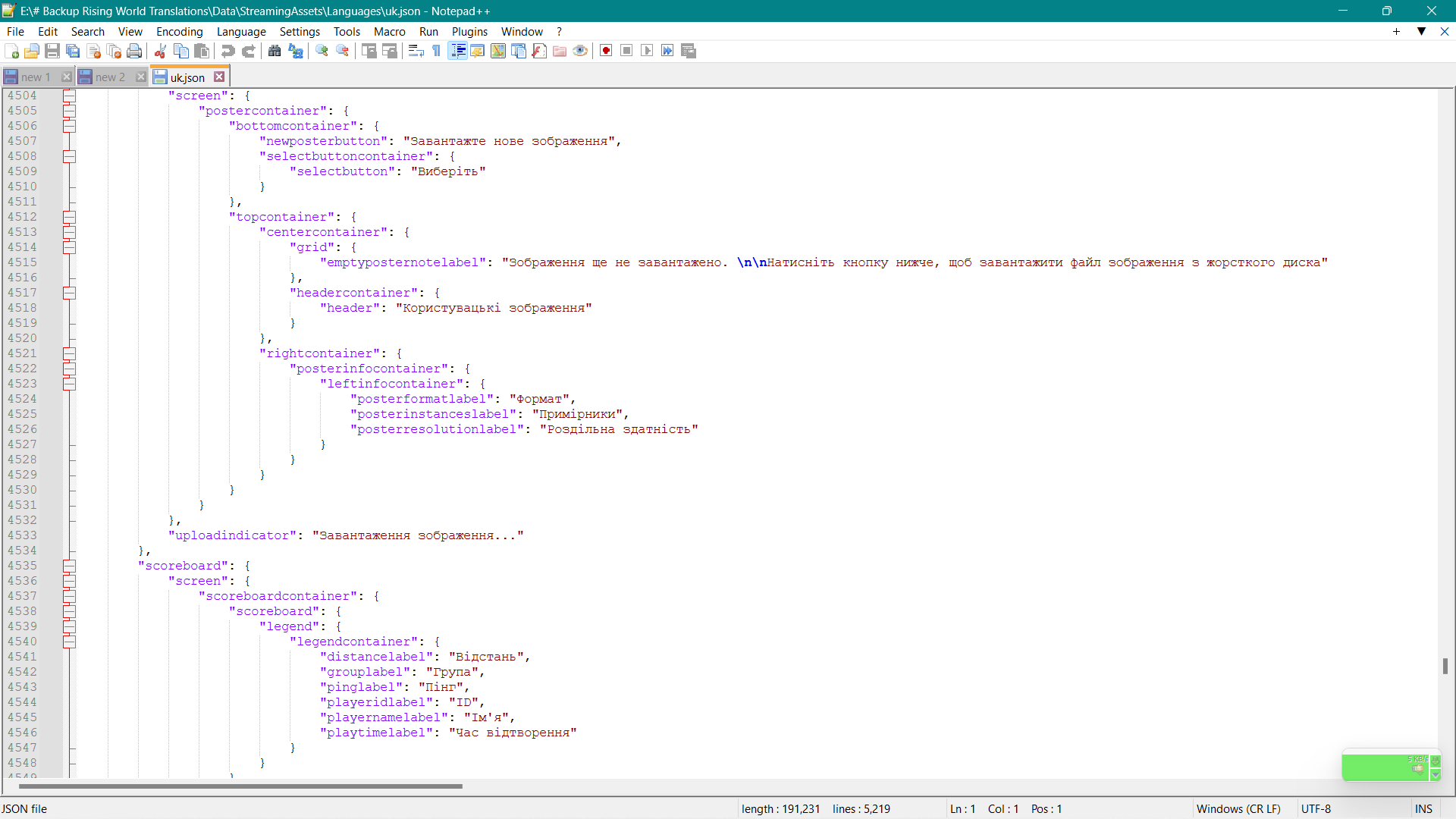Click the UTF-8 encoding status field
The height and width of the screenshot is (819, 1456).
tap(1316, 808)
